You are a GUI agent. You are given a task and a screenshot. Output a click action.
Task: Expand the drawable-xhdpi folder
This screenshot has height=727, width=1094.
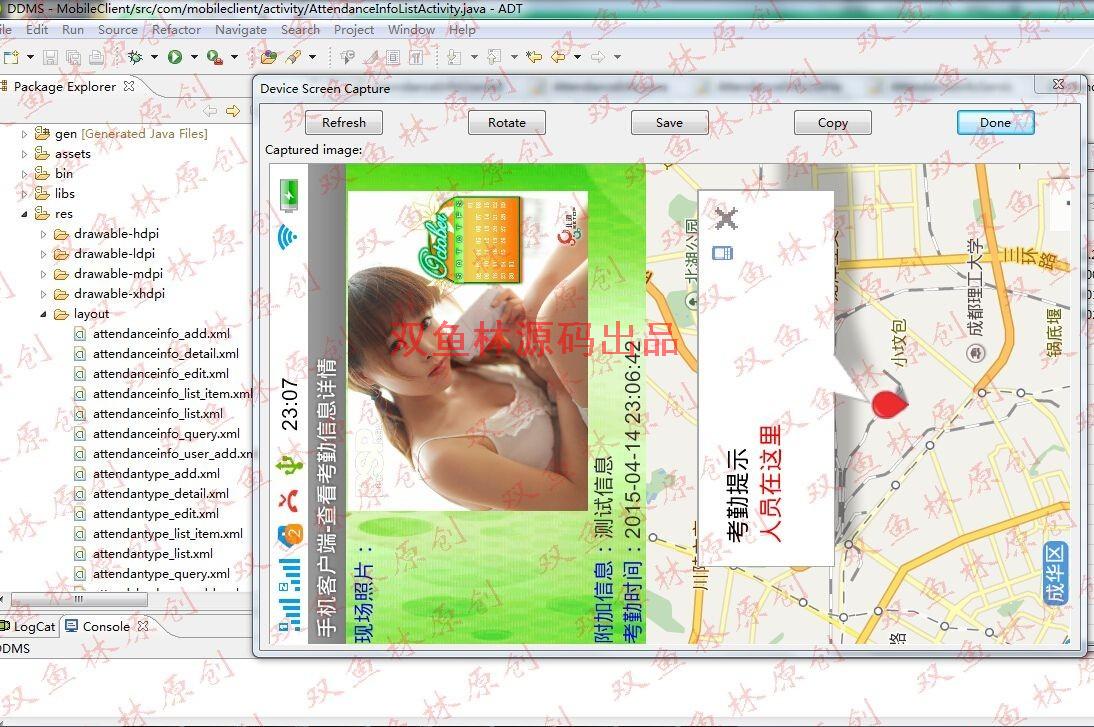pos(43,294)
